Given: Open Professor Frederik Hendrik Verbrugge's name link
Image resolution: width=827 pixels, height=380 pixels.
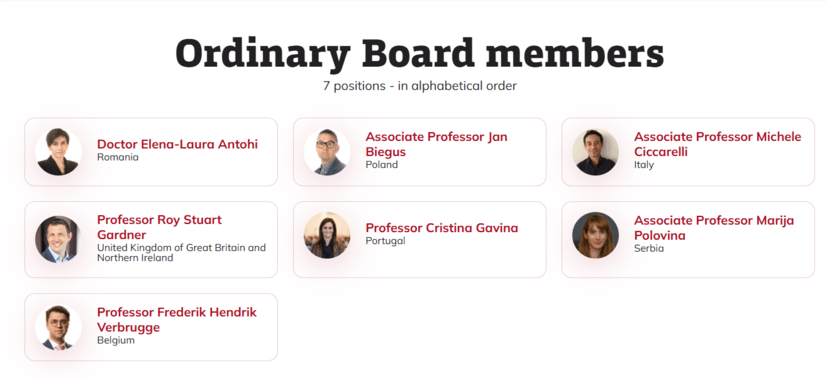Looking at the screenshot, I should [177, 319].
